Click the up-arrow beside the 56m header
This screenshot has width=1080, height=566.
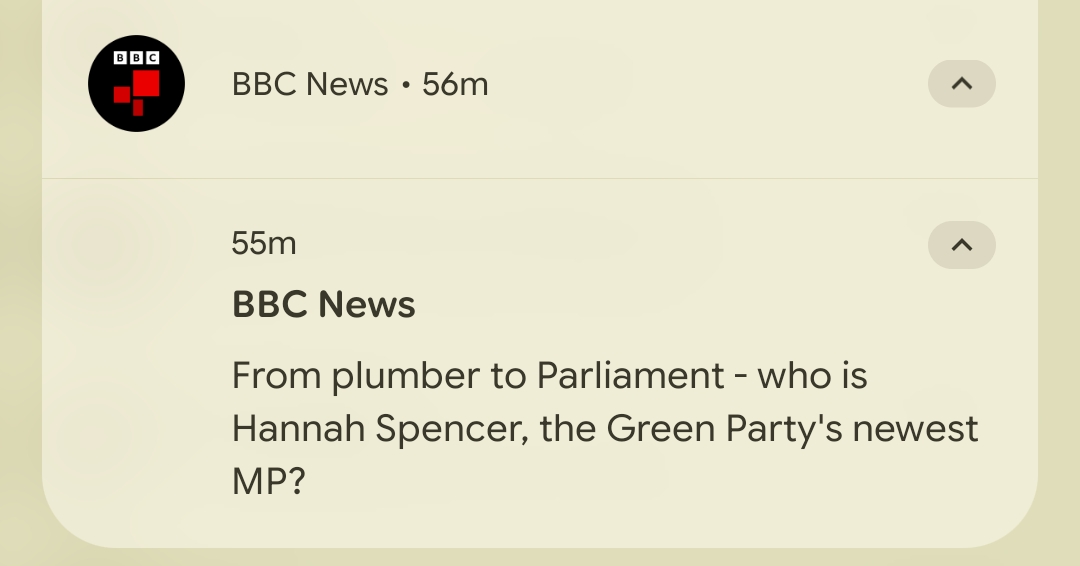coord(961,84)
